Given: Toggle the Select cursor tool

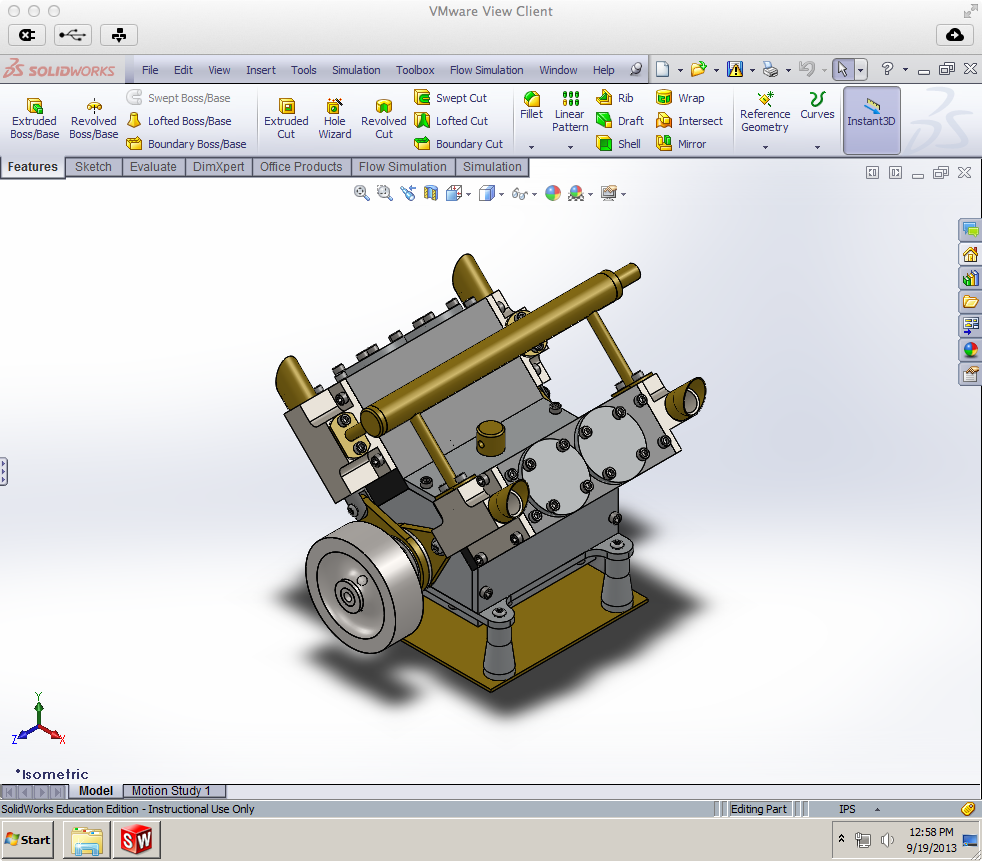Looking at the screenshot, I should pos(842,69).
